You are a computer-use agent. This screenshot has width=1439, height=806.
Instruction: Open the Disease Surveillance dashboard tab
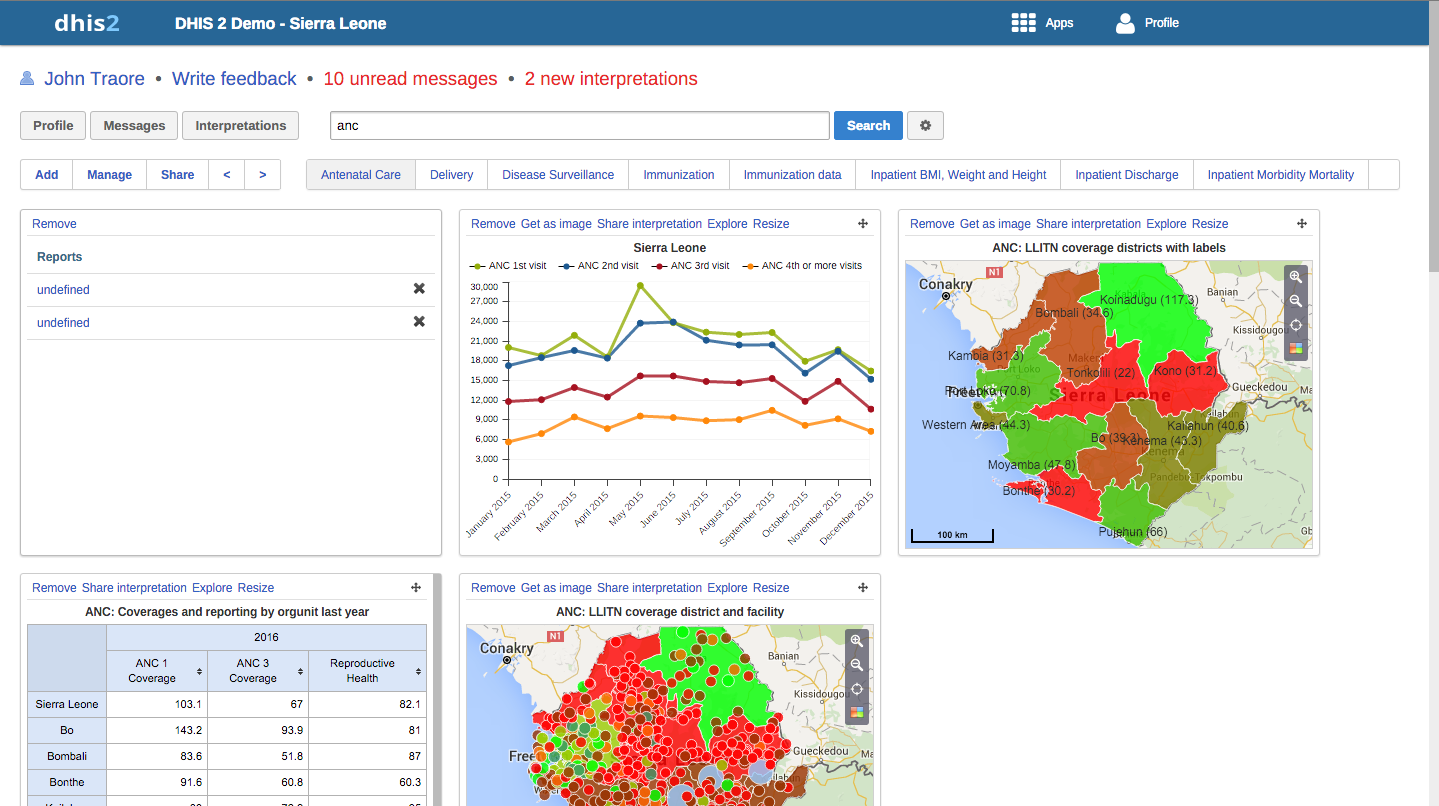pos(558,175)
